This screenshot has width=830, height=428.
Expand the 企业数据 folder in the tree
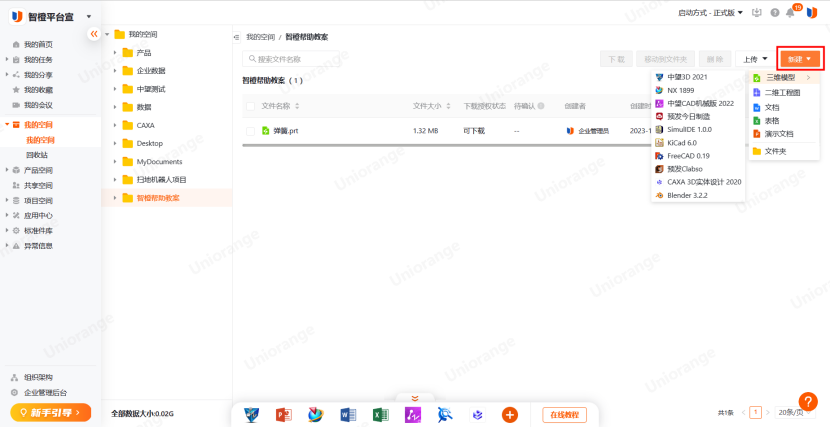(x=115, y=70)
